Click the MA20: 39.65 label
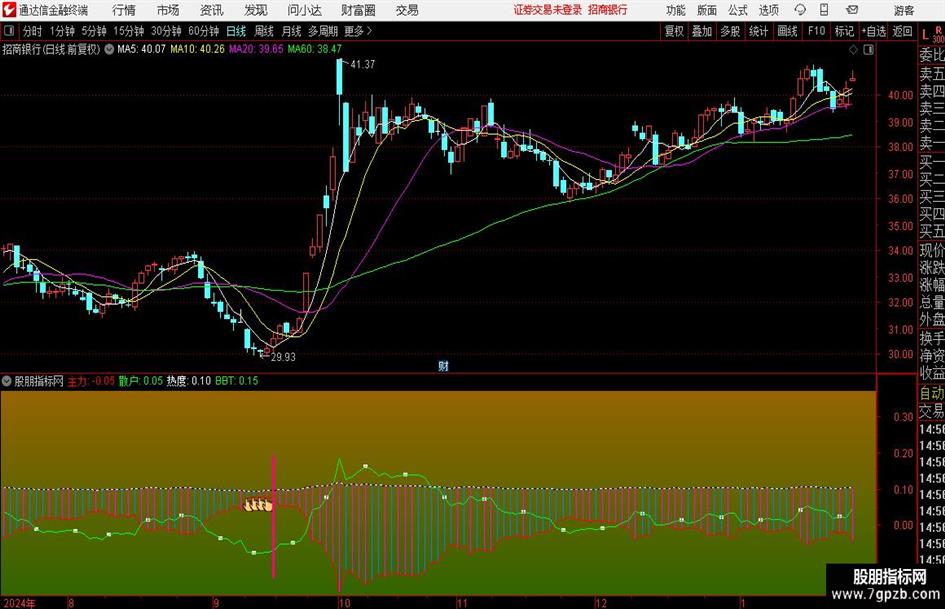Screen dimensions: 945x609 pos(256,49)
